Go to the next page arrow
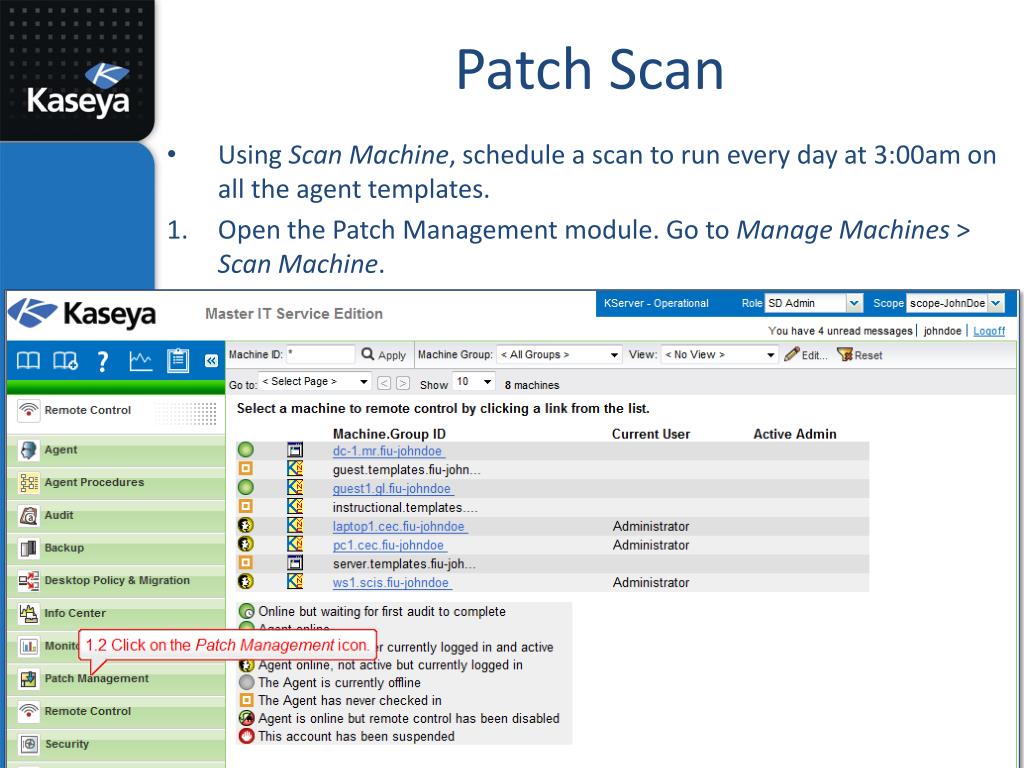The image size is (1024, 768). point(403,383)
